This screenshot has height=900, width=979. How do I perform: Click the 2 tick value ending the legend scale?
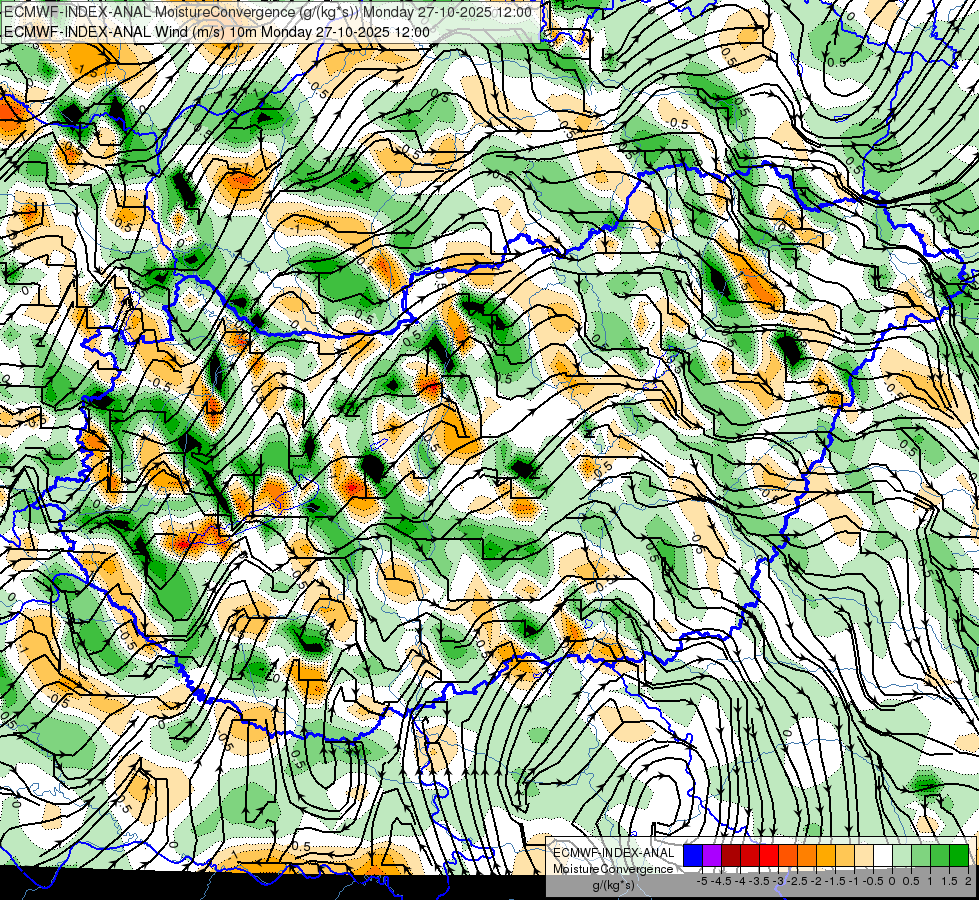[968, 881]
